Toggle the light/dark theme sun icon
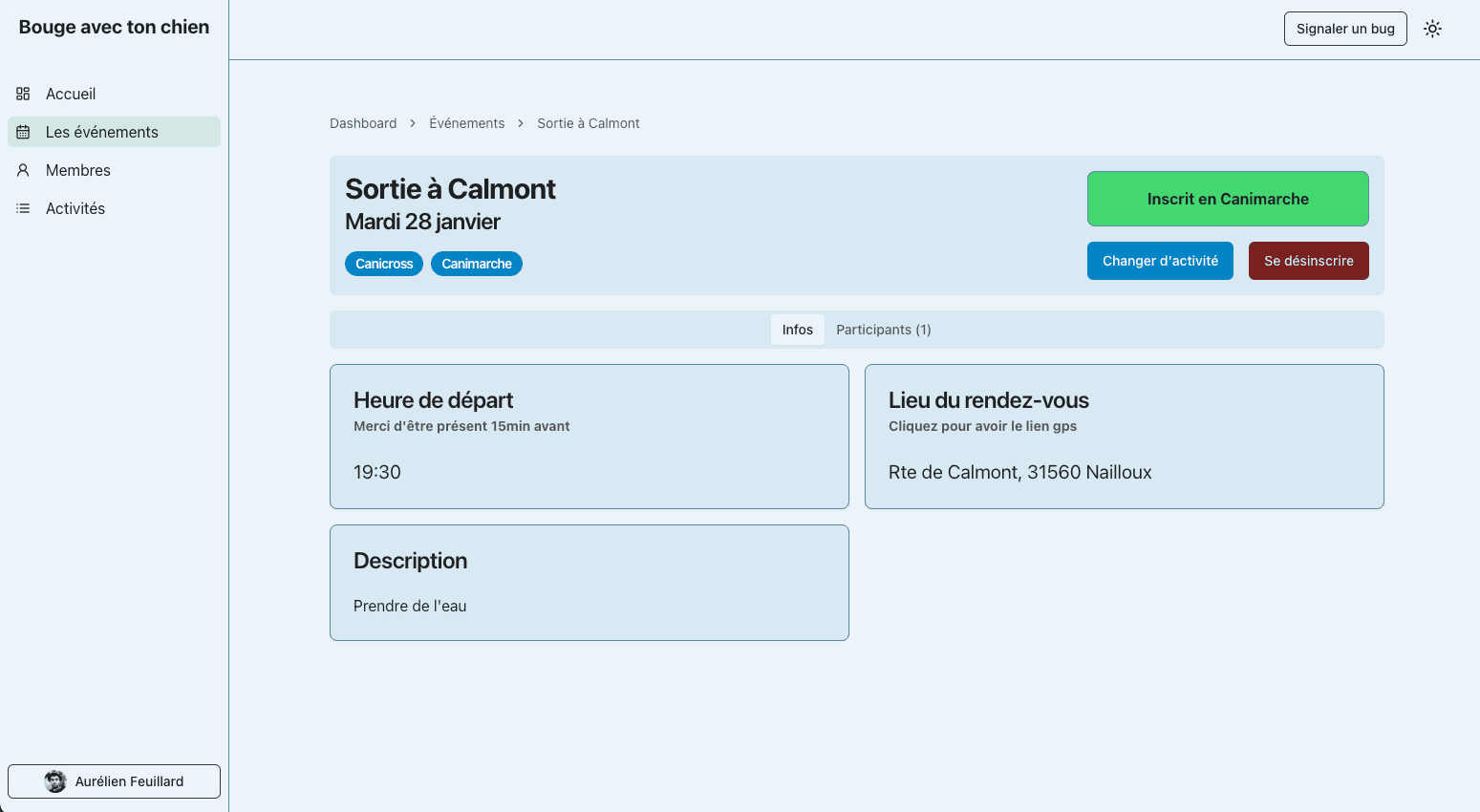Image resolution: width=1480 pixels, height=812 pixels. pos(1432,29)
